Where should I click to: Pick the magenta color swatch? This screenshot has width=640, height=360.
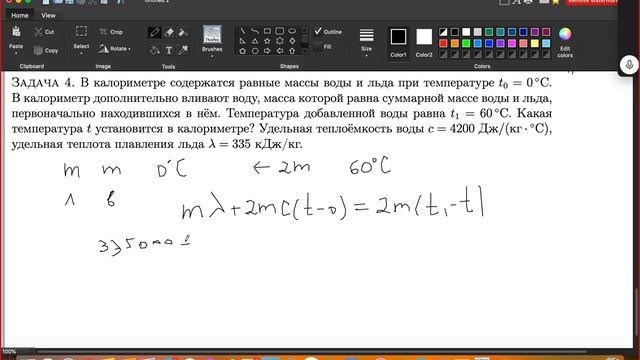pos(512,43)
